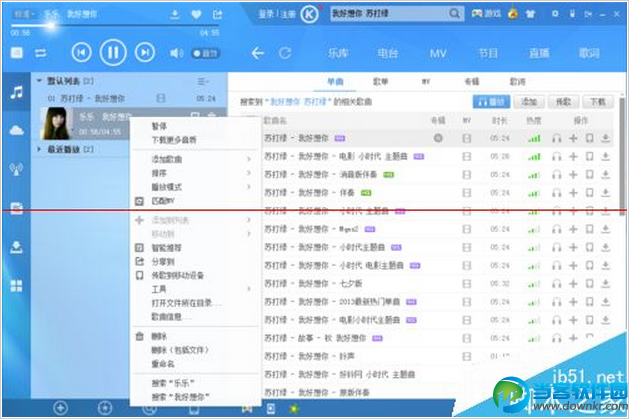Open the settings gear in title bar

[555, 14]
